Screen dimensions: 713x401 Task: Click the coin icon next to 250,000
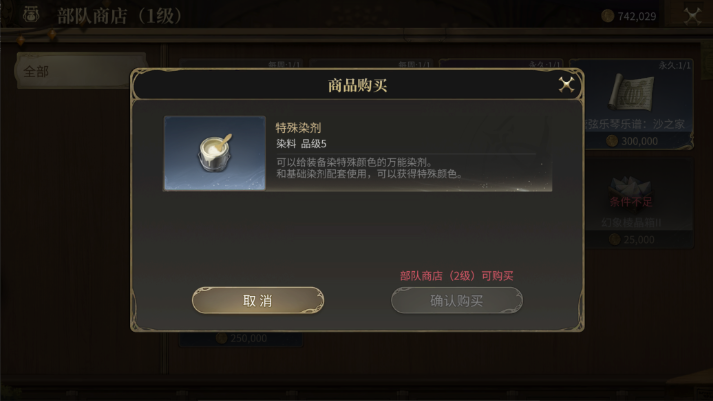coord(221,338)
